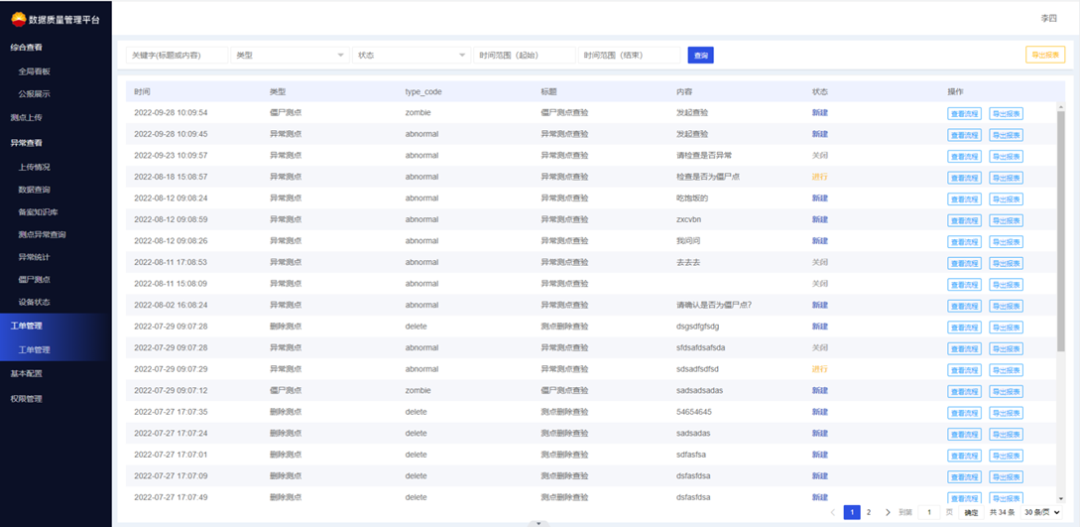Collapse the bottom panel handle arrow
The height and width of the screenshot is (527, 1080).
(538, 523)
